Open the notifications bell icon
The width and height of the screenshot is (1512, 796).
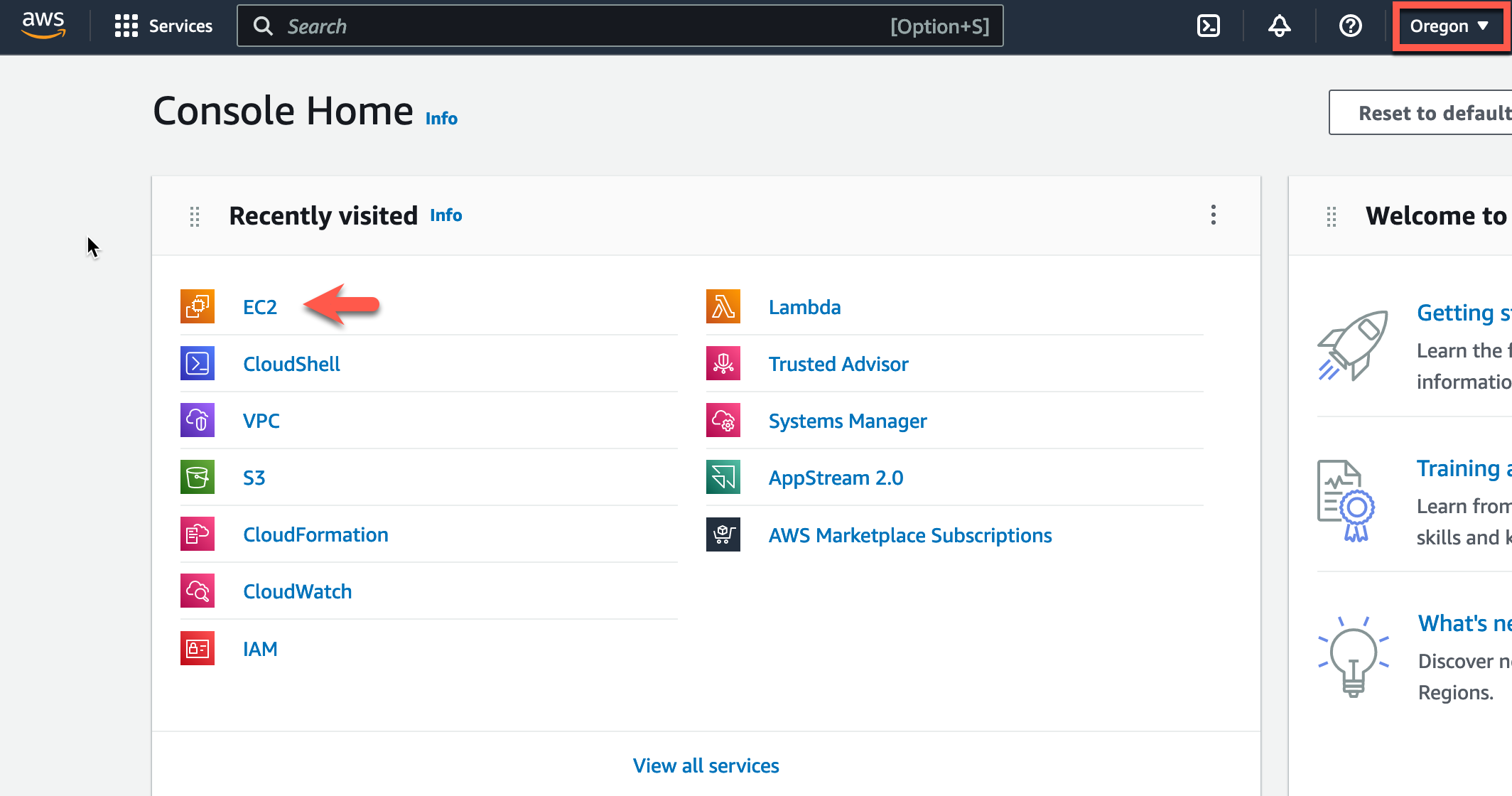tap(1279, 26)
